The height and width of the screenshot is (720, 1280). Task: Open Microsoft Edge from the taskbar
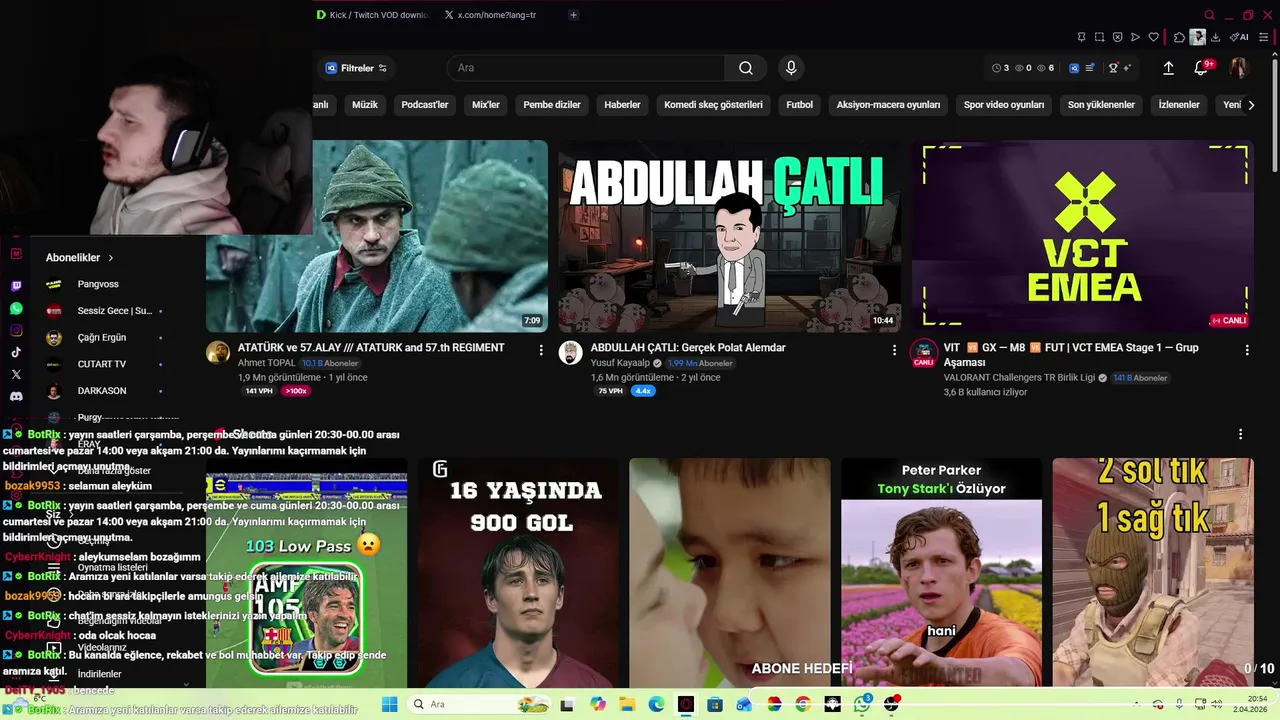tap(656, 704)
